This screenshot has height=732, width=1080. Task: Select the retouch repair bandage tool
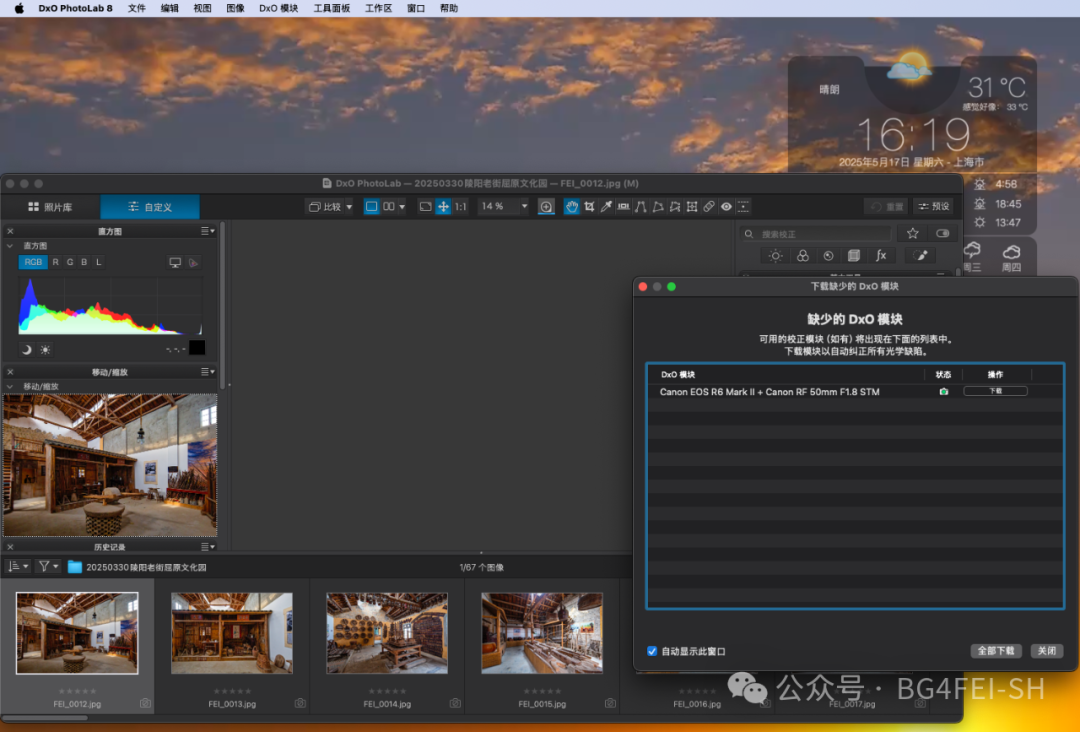[709, 207]
